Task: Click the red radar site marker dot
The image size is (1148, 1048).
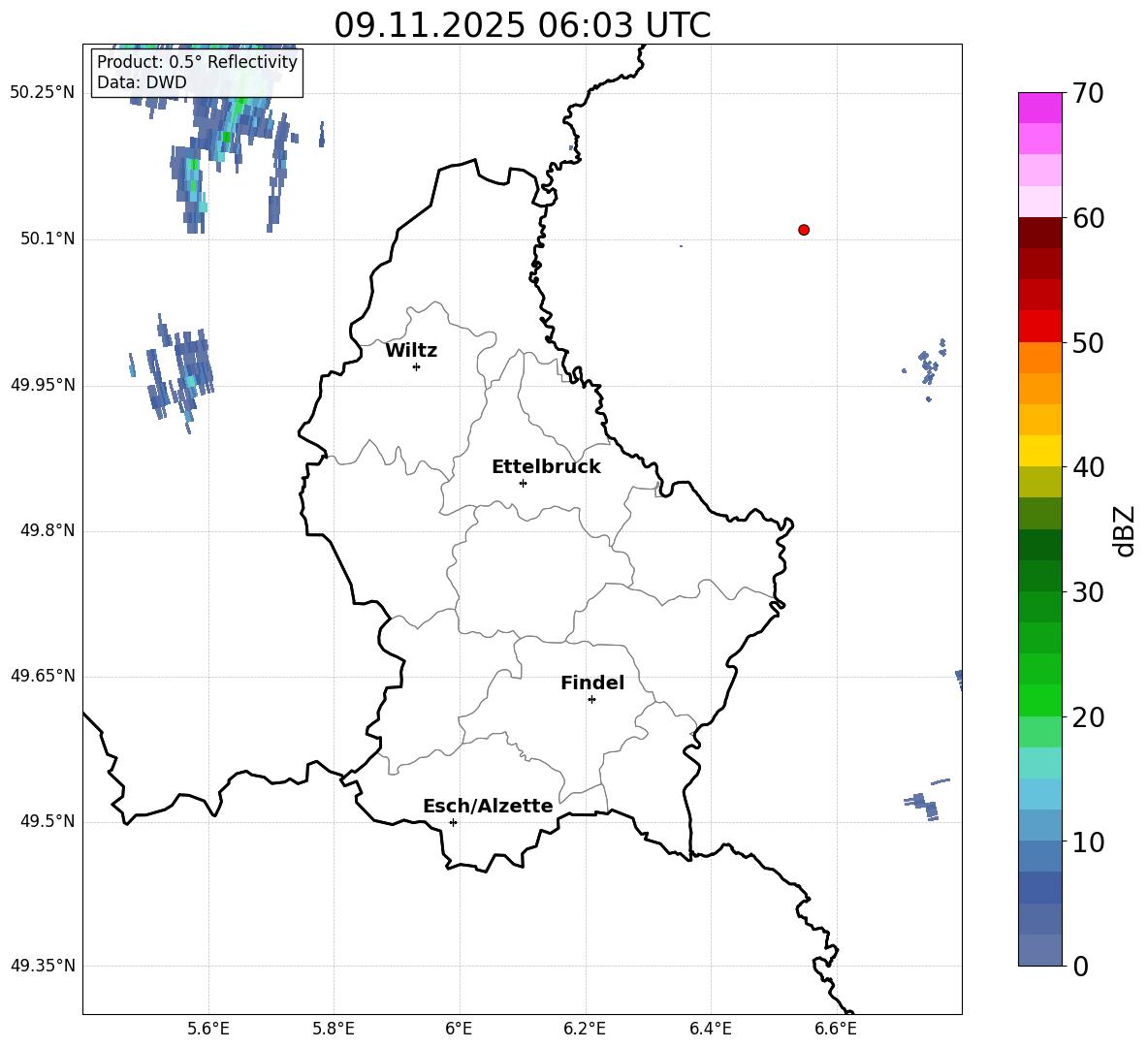Action: [x=803, y=230]
